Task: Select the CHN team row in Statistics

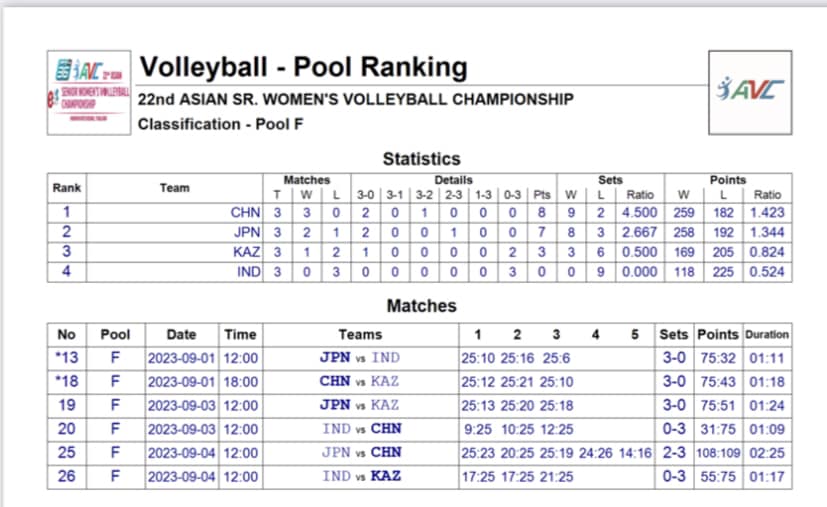Action: [419, 213]
